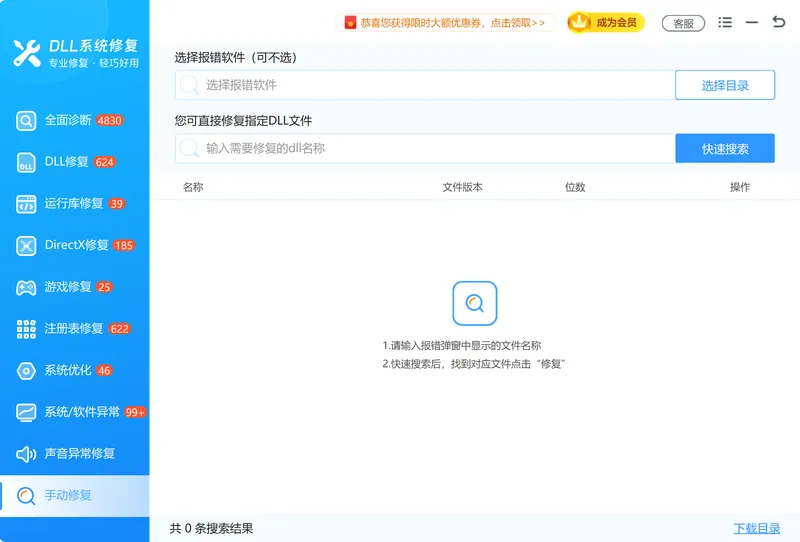The height and width of the screenshot is (542, 800).
Task: Select the DLL修复 file icon
Action: pyautogui.click(x=26, y=162)
